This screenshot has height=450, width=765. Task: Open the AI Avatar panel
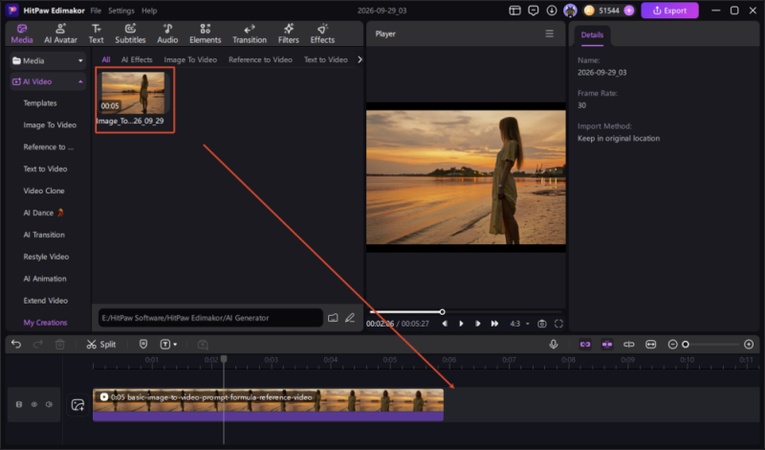pyautogui.click(x=60, y=34)
